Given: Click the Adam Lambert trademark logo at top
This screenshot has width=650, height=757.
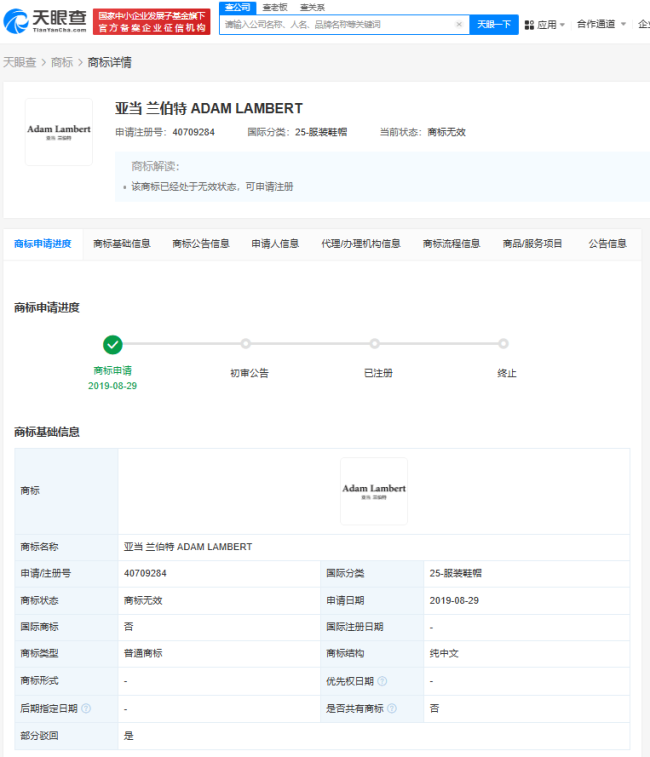Looking at the screenshot, I should tap(59, 131).
